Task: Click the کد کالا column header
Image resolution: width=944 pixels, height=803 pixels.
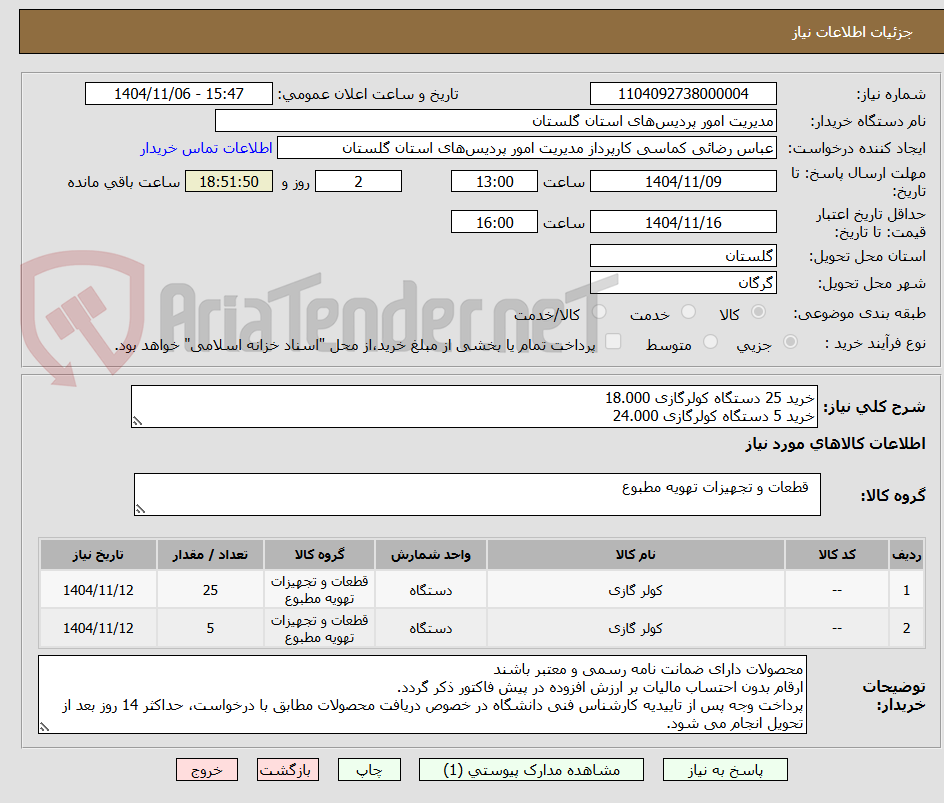Action: pos(837,554)
